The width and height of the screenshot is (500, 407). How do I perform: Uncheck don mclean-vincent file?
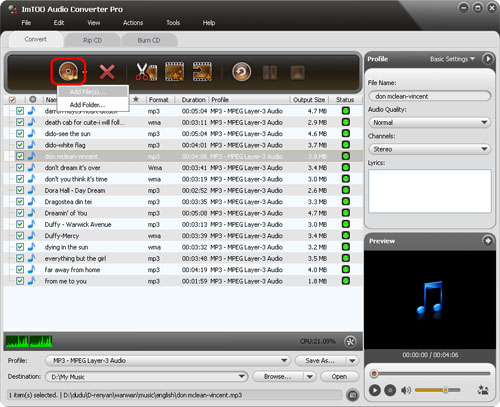(20, 156)
